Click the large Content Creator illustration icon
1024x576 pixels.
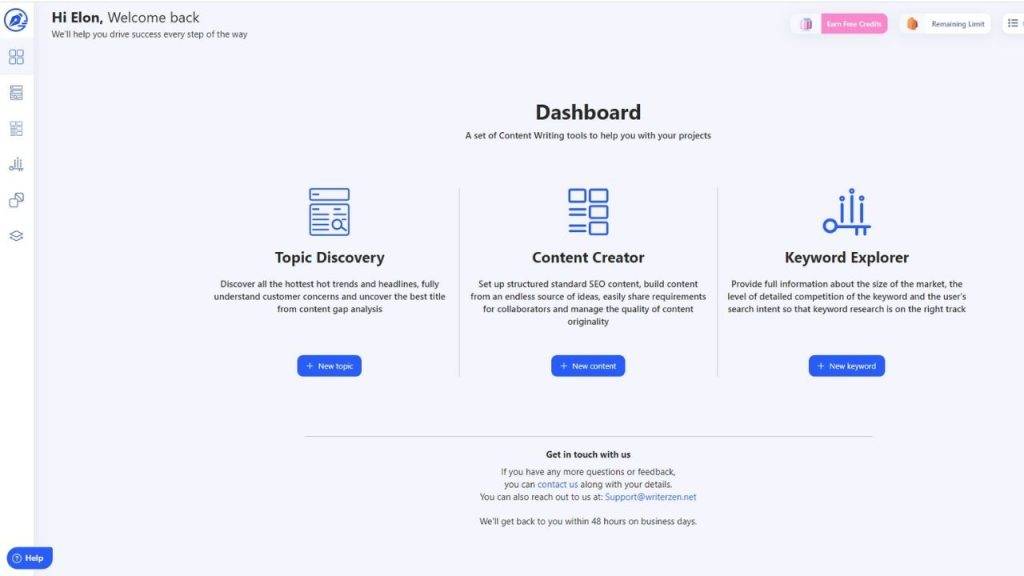pos(588,212)
